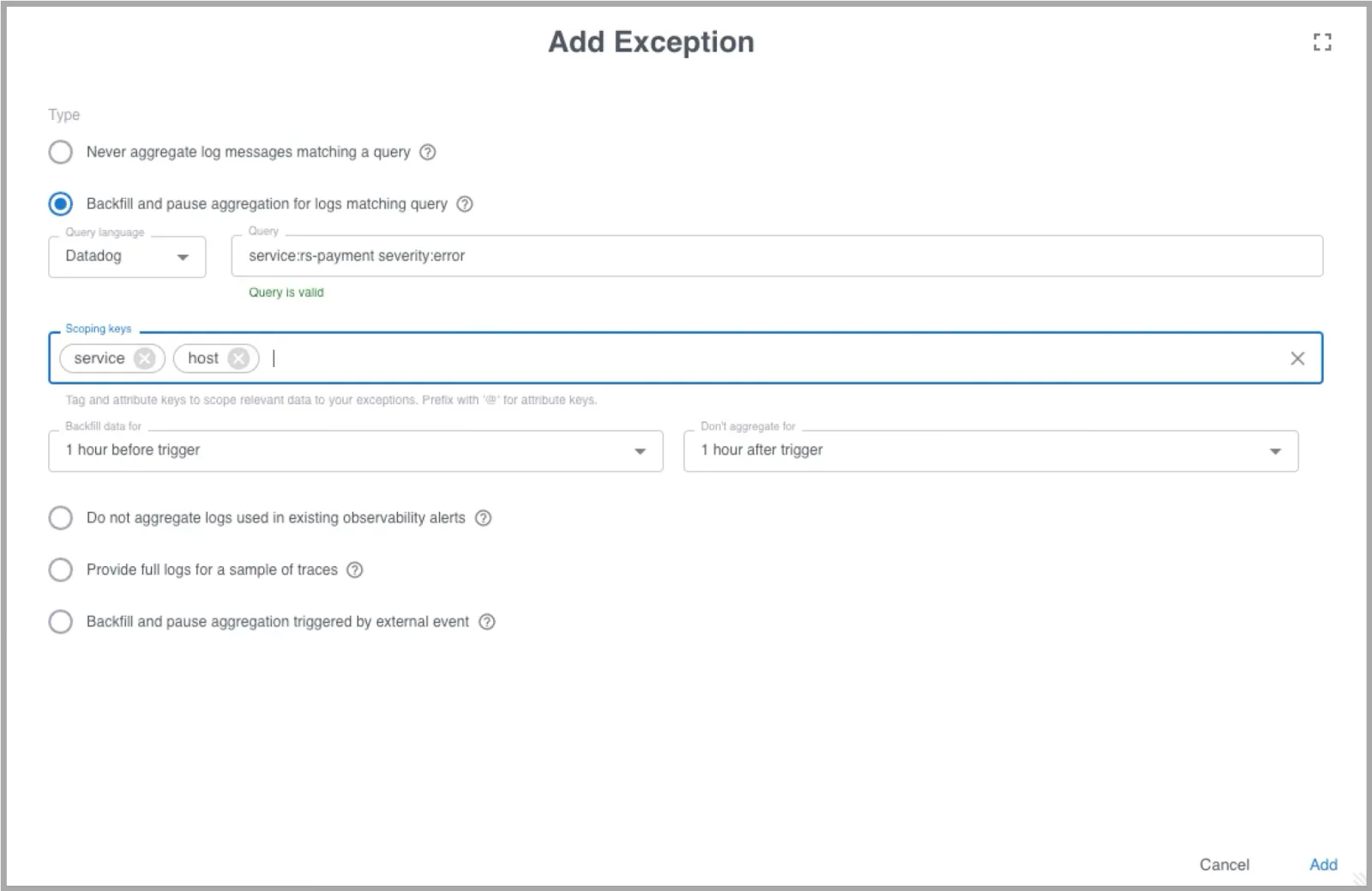1372x891 pixels.
Task: Open help icon beside Backfill for logs matching query
Action: coord(465,204)
